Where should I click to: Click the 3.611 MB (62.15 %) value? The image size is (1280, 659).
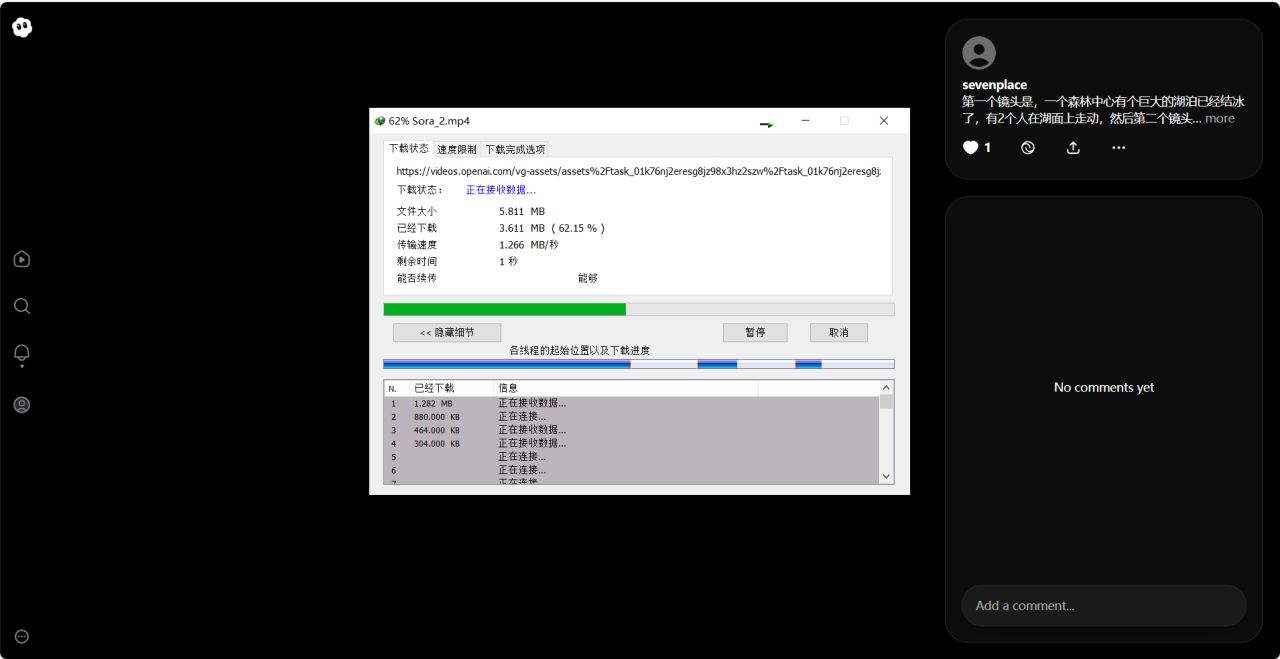pos(552,228)
